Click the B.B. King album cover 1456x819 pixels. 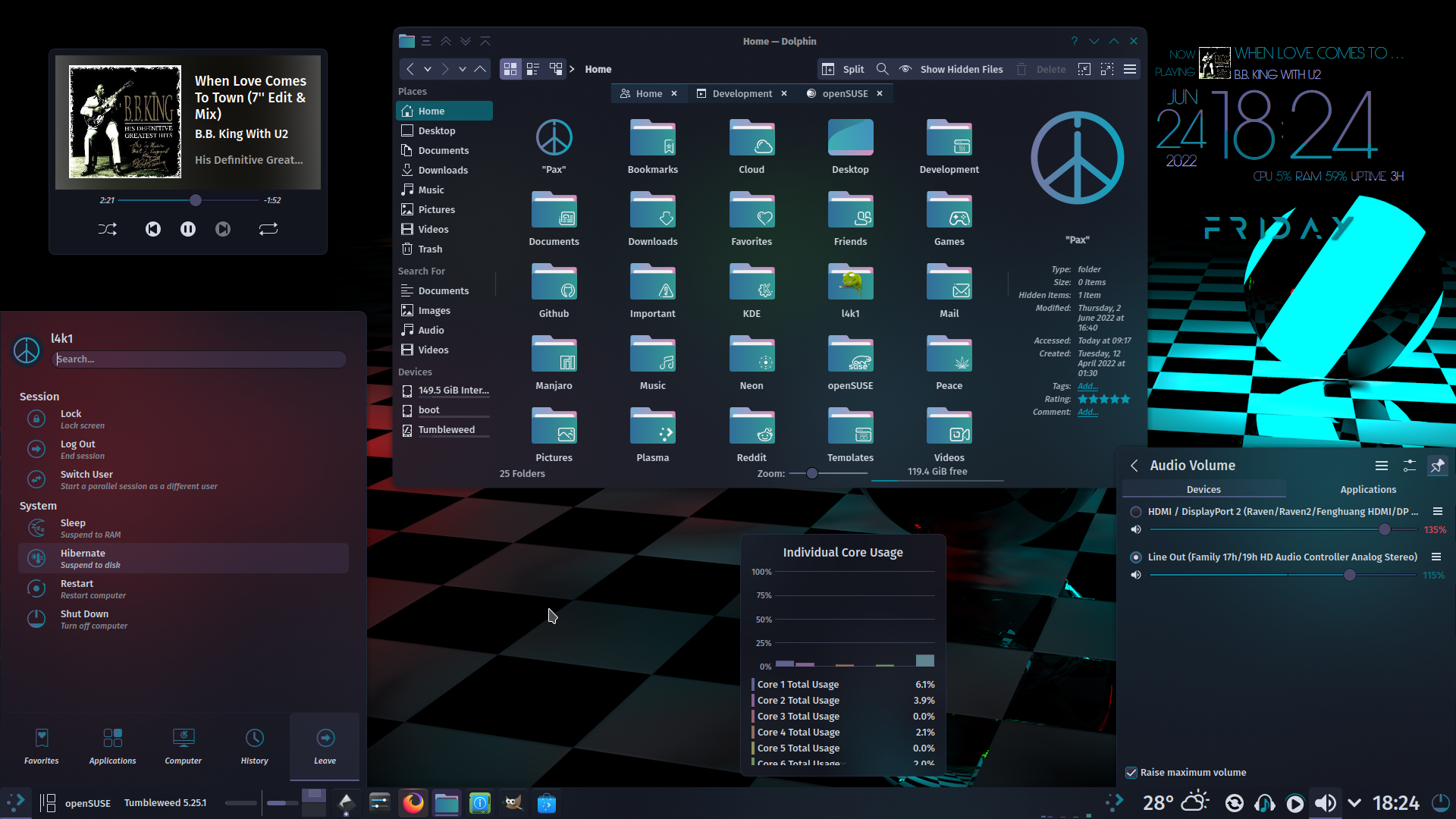[125, 122]
